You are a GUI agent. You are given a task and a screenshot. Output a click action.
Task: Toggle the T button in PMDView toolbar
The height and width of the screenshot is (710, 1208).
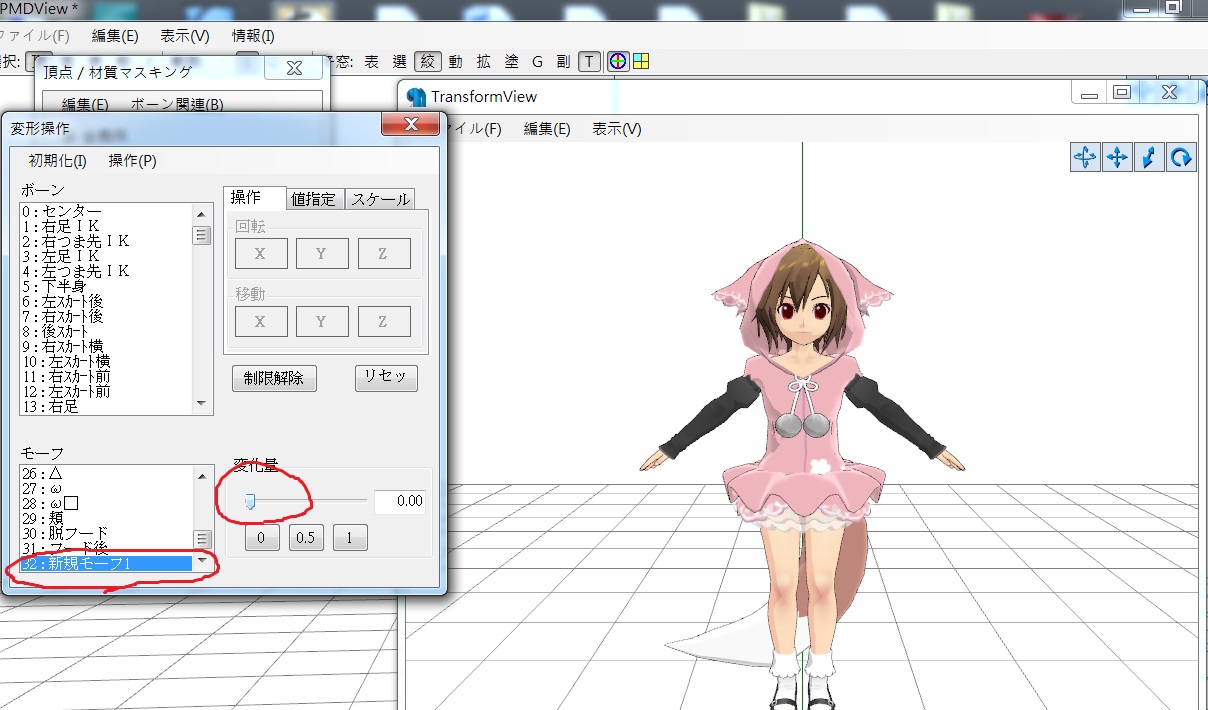pos(589,61)
